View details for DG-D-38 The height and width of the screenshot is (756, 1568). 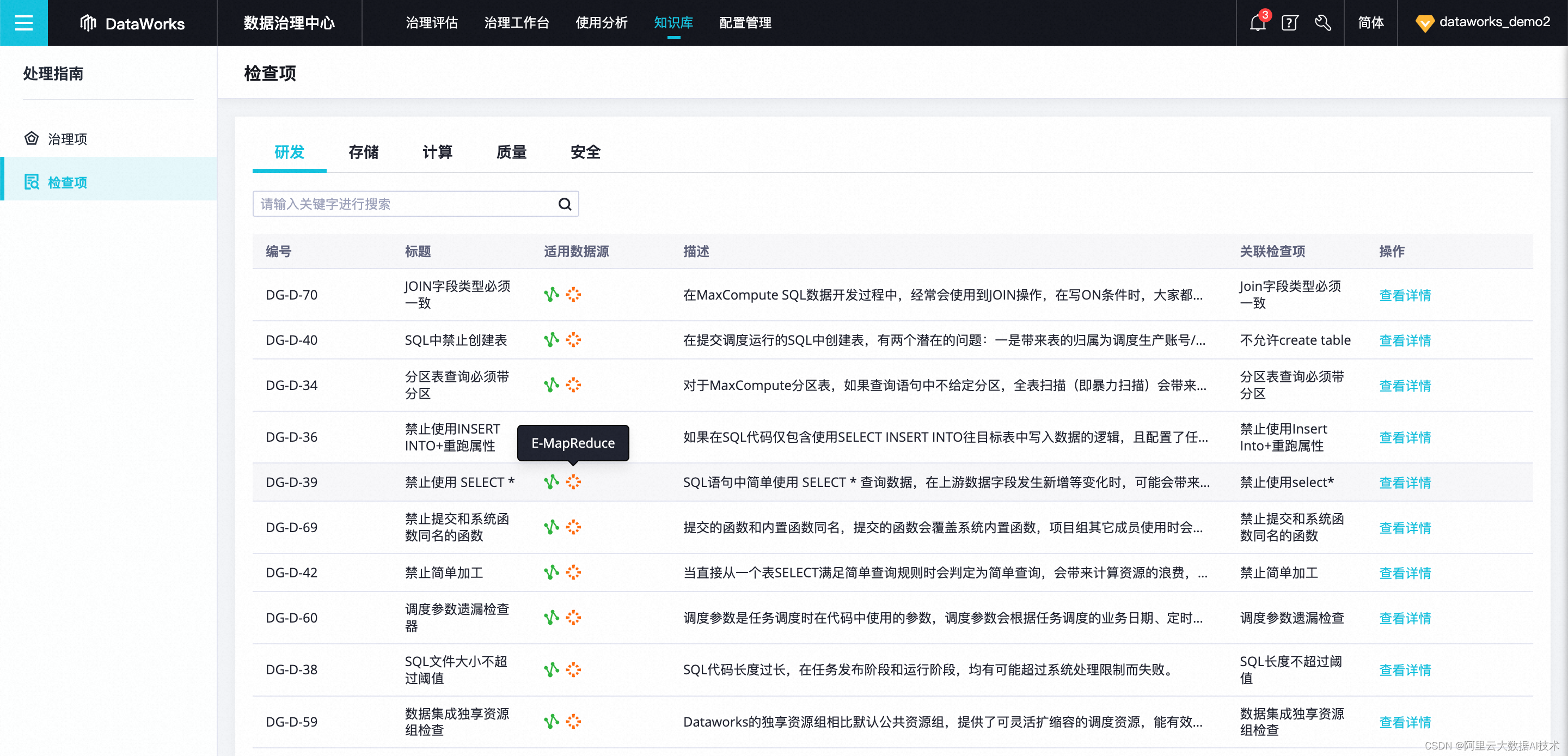point(1405,669)
